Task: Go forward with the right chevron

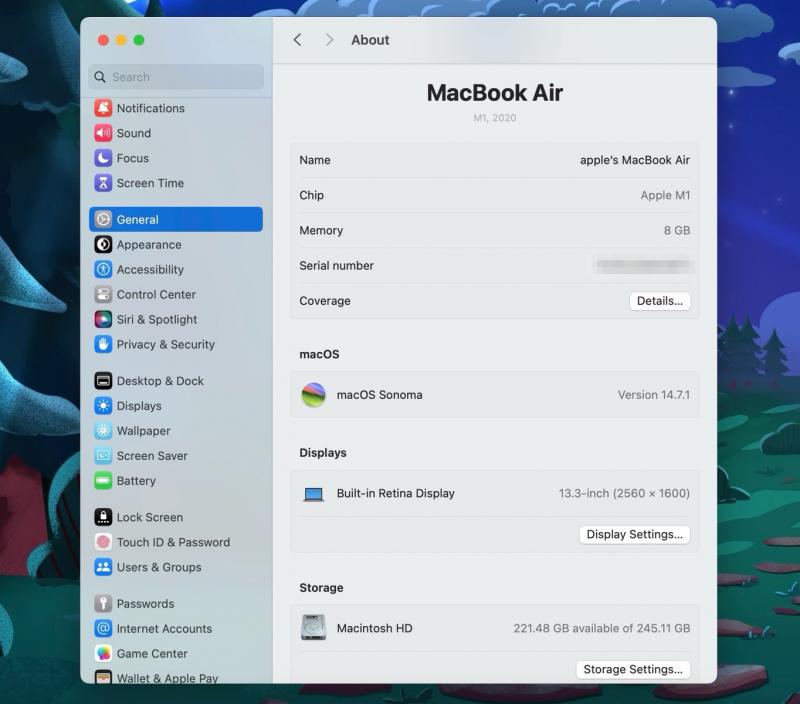Action: pyautogui.click(x=329, y=40)
